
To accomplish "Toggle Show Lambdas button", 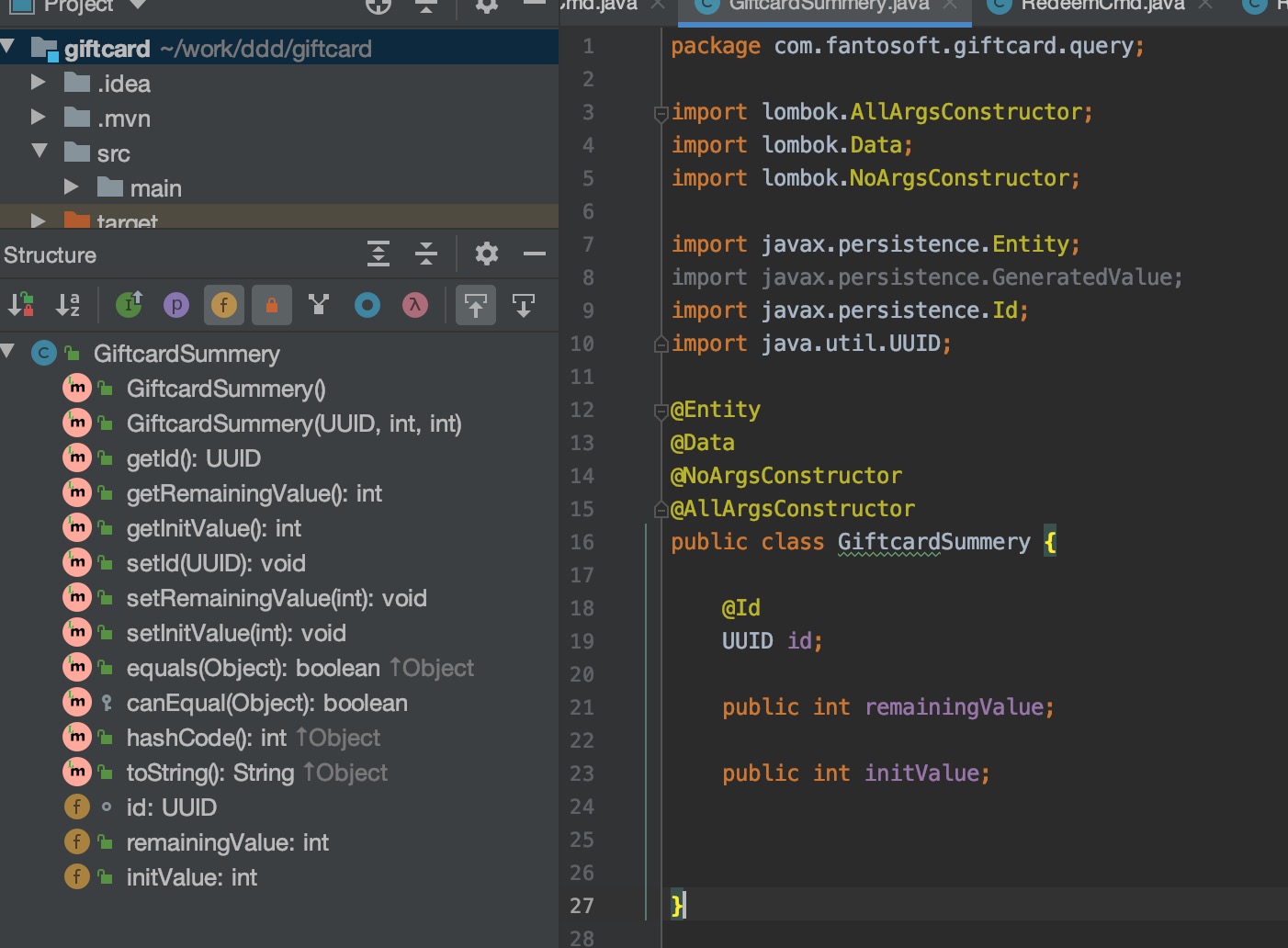I will (x=415, y=305).
